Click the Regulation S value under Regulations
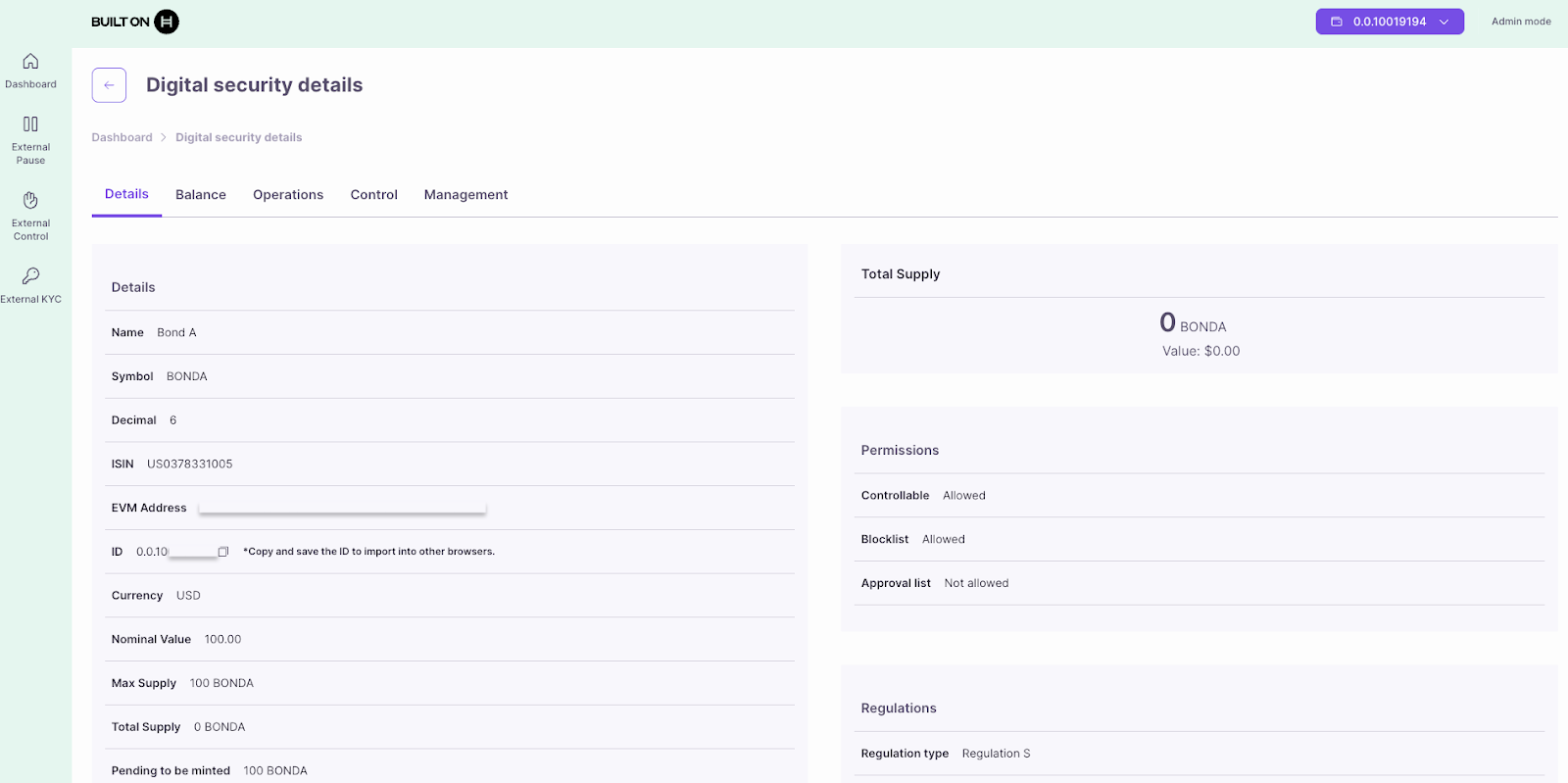The image size is (1568, 783). coord(996,754)
